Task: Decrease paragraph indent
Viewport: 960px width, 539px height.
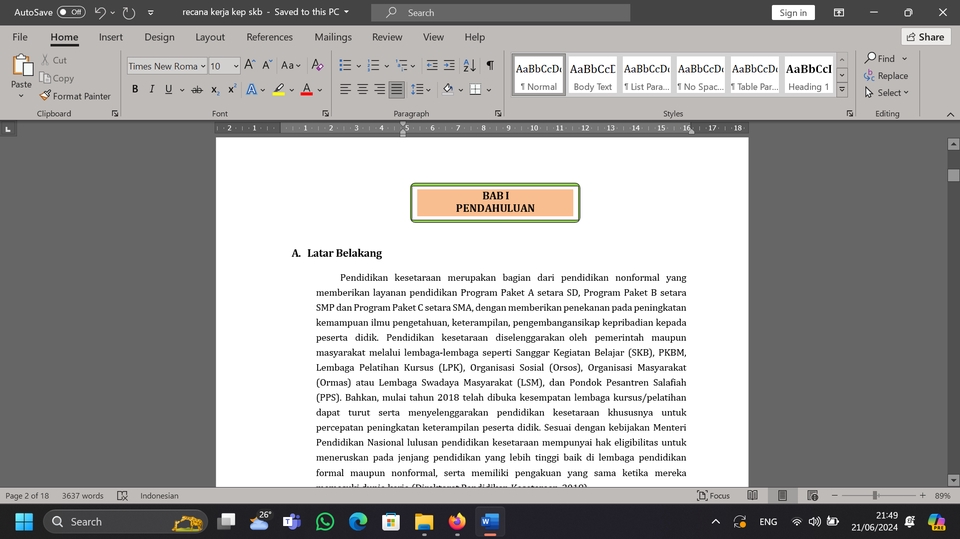Action: [432, 65]
